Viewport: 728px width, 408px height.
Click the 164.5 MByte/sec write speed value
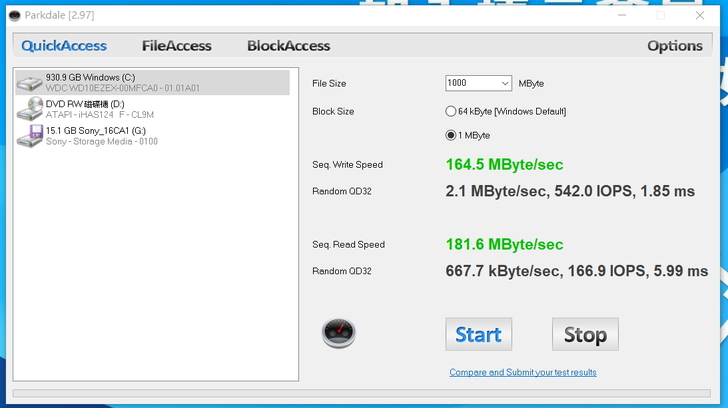coord(504,165)
